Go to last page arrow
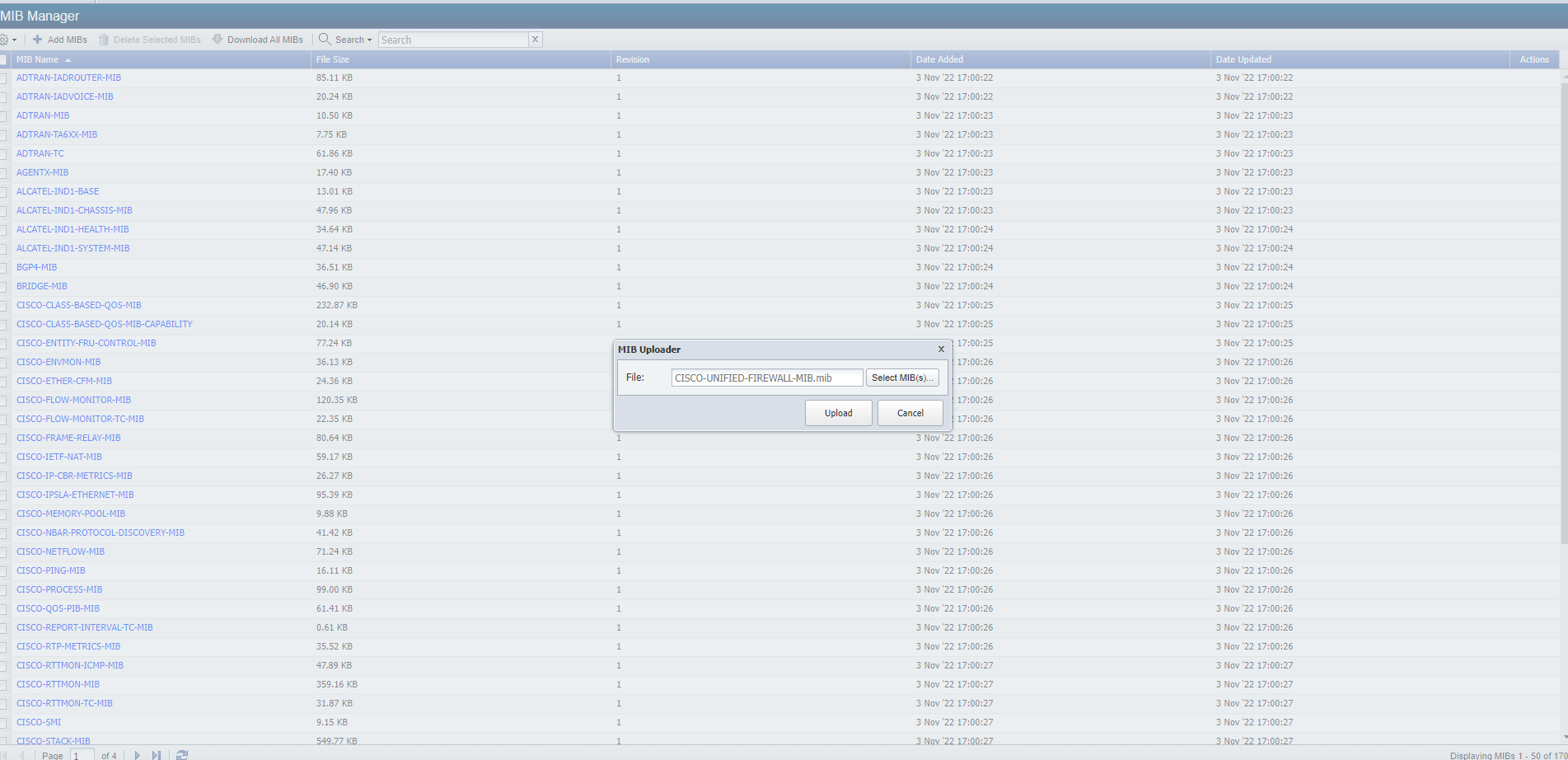 pos(156,755)
